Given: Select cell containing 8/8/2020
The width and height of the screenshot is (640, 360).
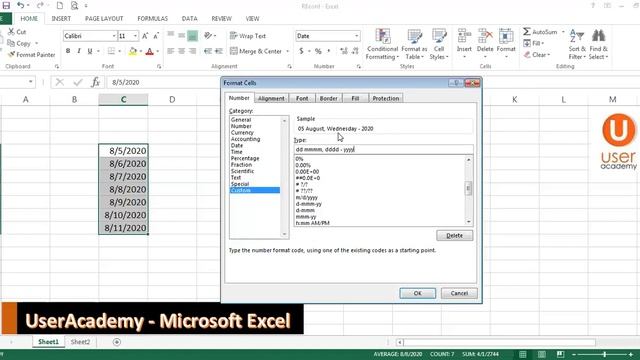Looking at the screenshot, I should tap(123, 189).
